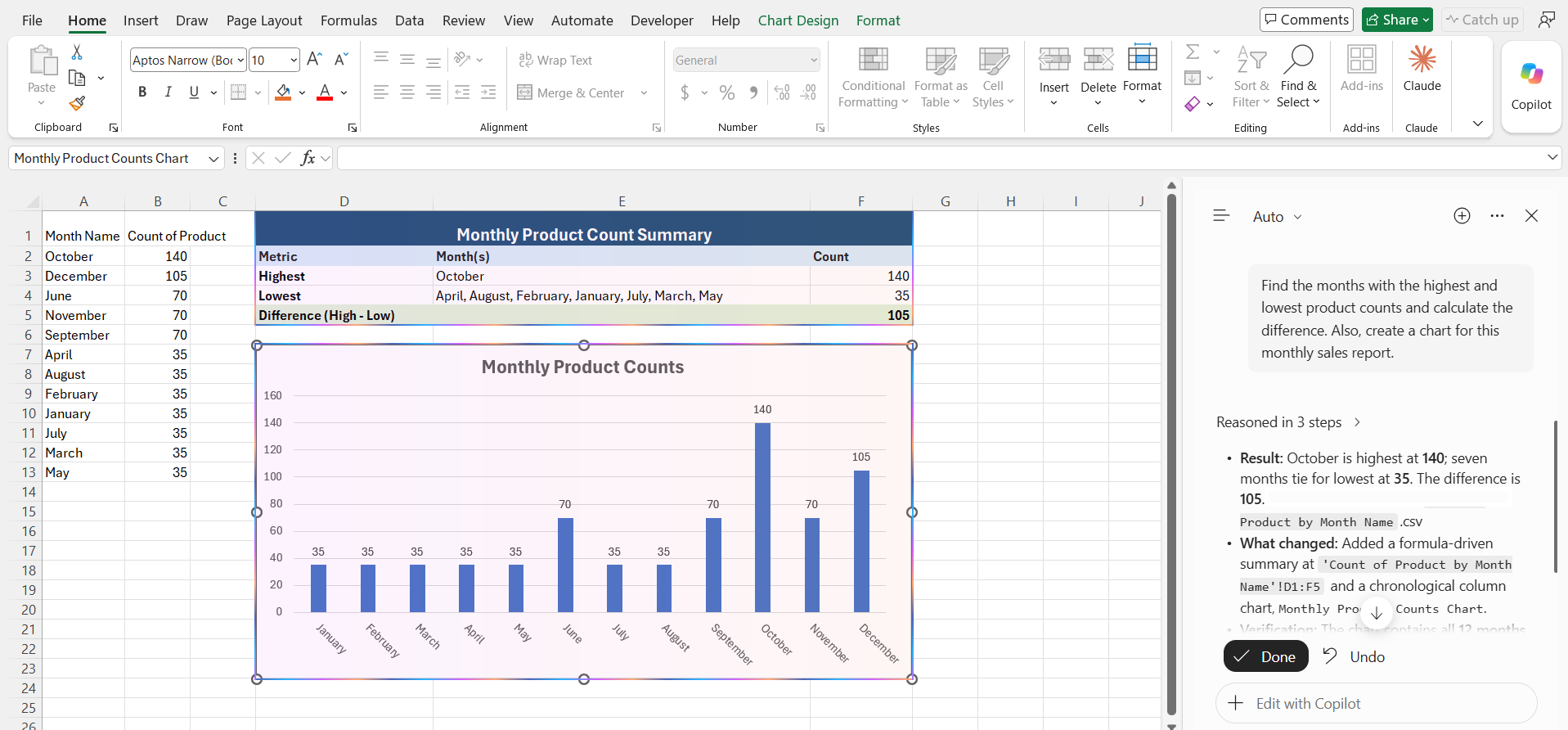This screenshot has width=1568, height=730.
Task: Go to the Page Layout tab
Action: pos(264,20)
